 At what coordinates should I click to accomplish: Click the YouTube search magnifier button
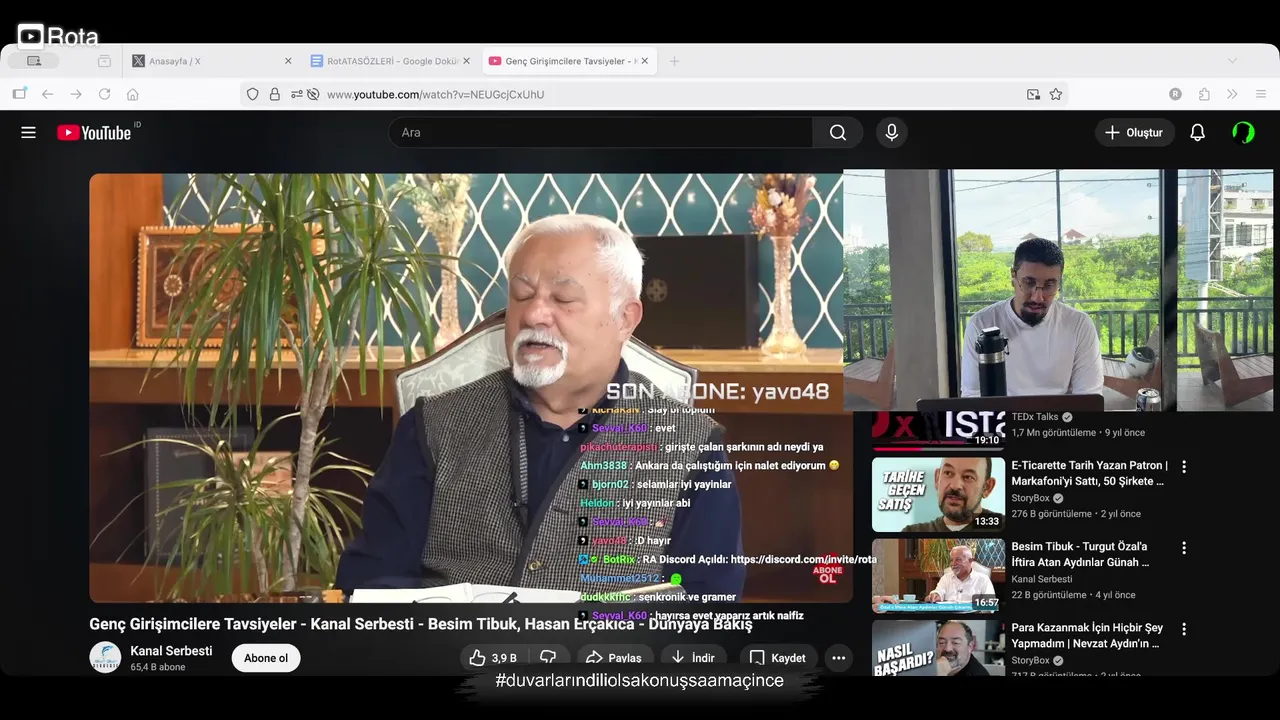838,132
